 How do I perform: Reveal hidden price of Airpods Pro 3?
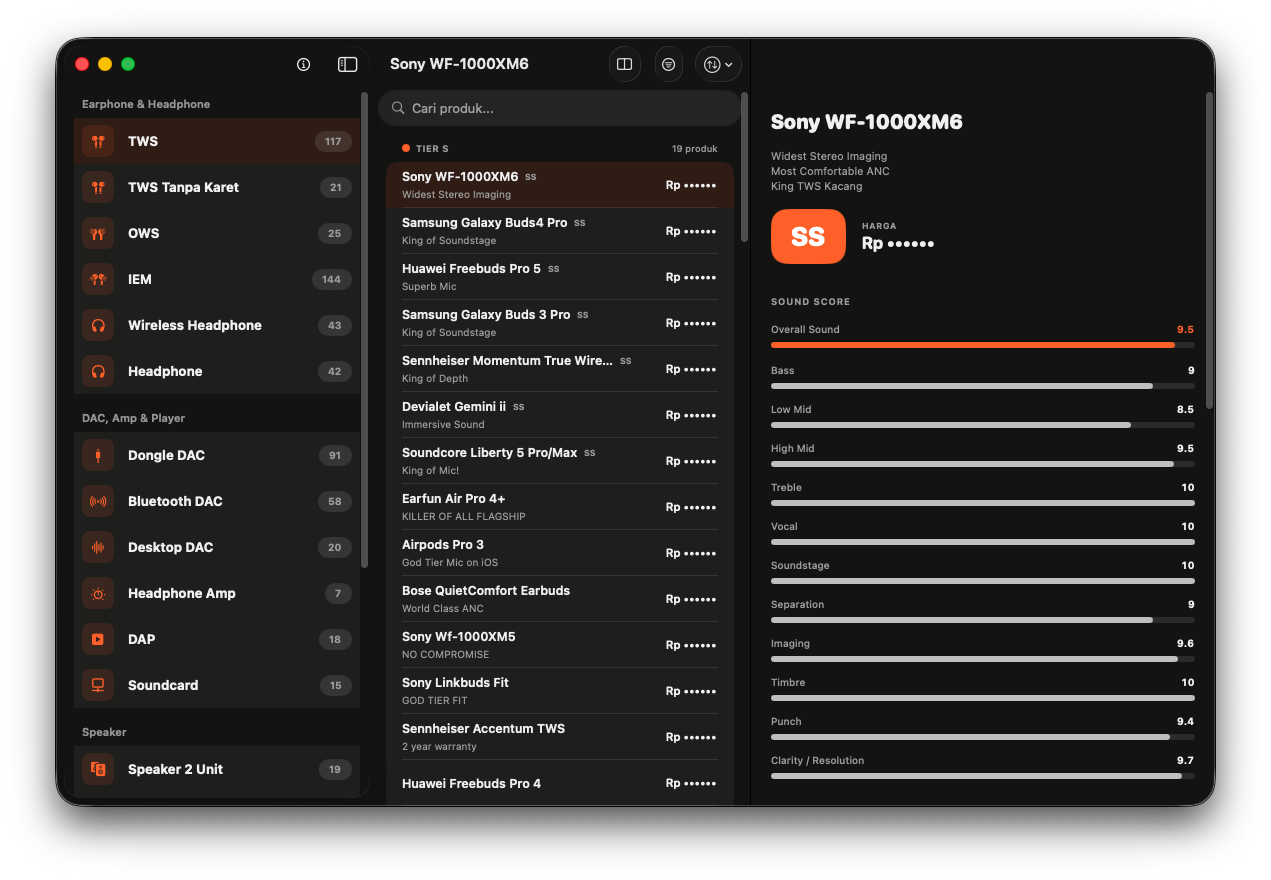coord(691,553)
